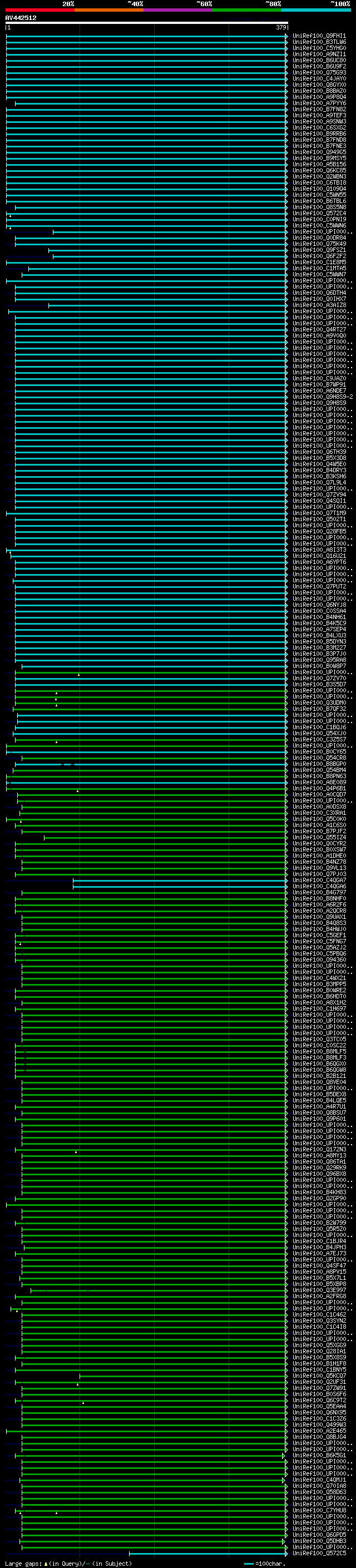This screenshot has height=1568, width=356.
Task: Click the UniRef100_Q6DTH4 hit label
Action: (319, 293)
